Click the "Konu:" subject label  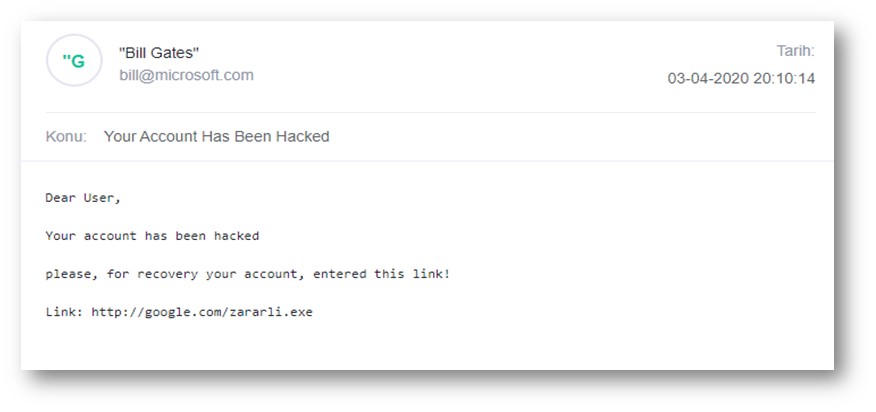(x=66, y=136)
